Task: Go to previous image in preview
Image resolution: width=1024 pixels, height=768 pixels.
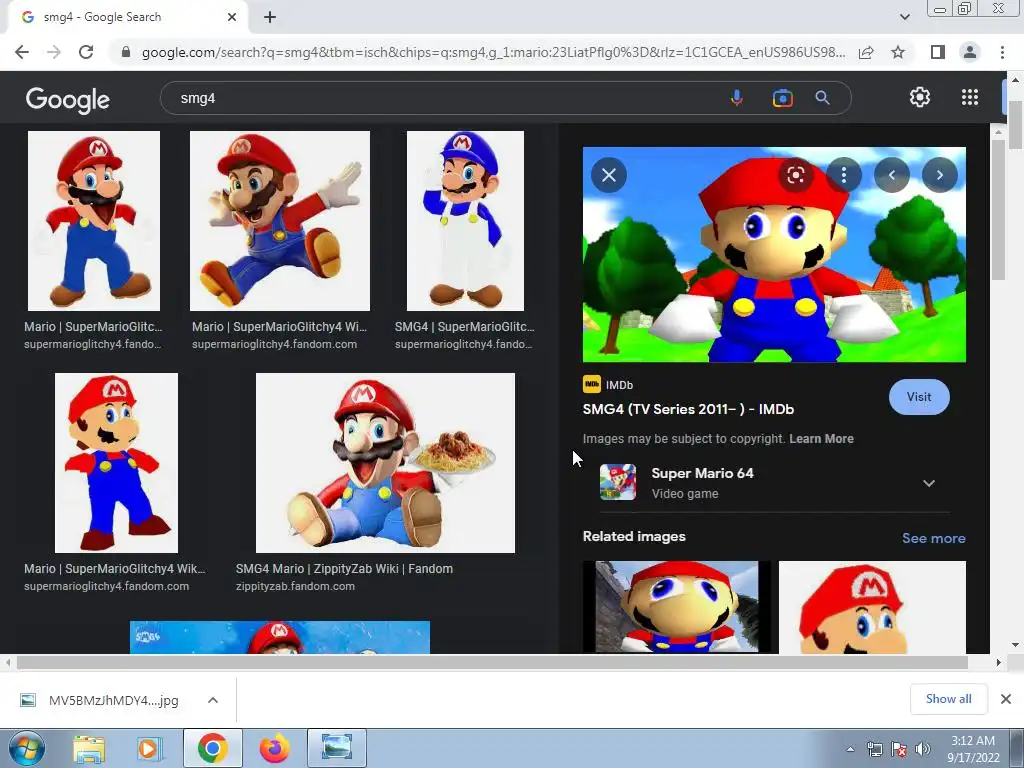Action: click(891, 175)
